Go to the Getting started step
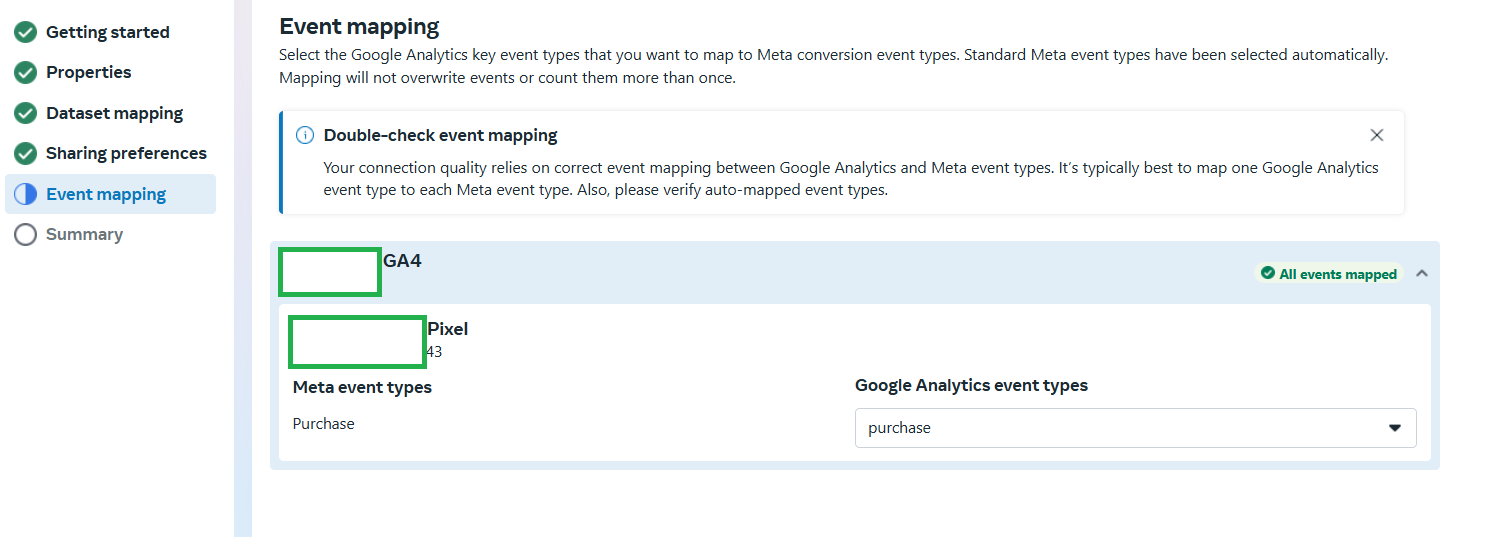The image size is (1489, 537). point(108,32)
